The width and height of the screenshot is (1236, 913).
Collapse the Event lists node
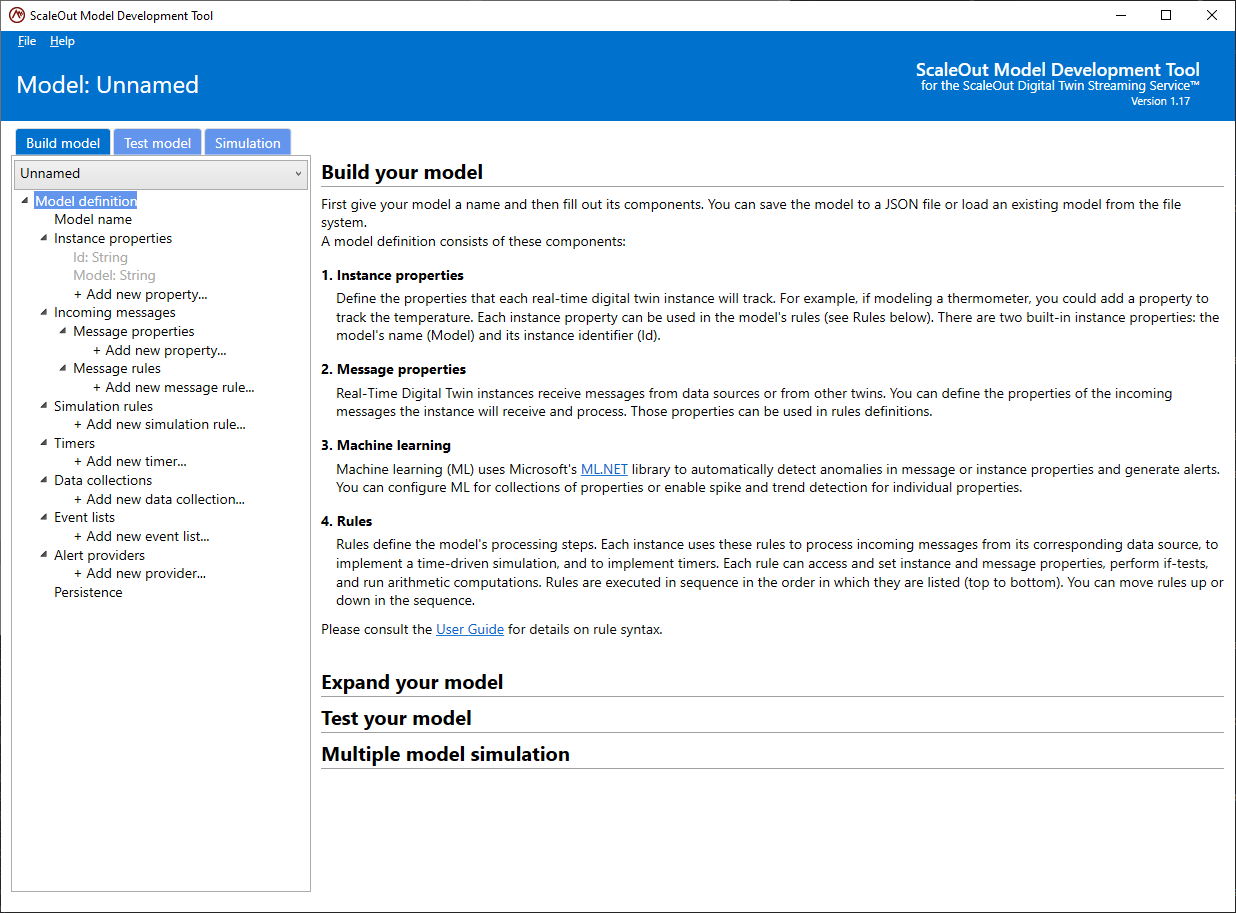(43, 517)
